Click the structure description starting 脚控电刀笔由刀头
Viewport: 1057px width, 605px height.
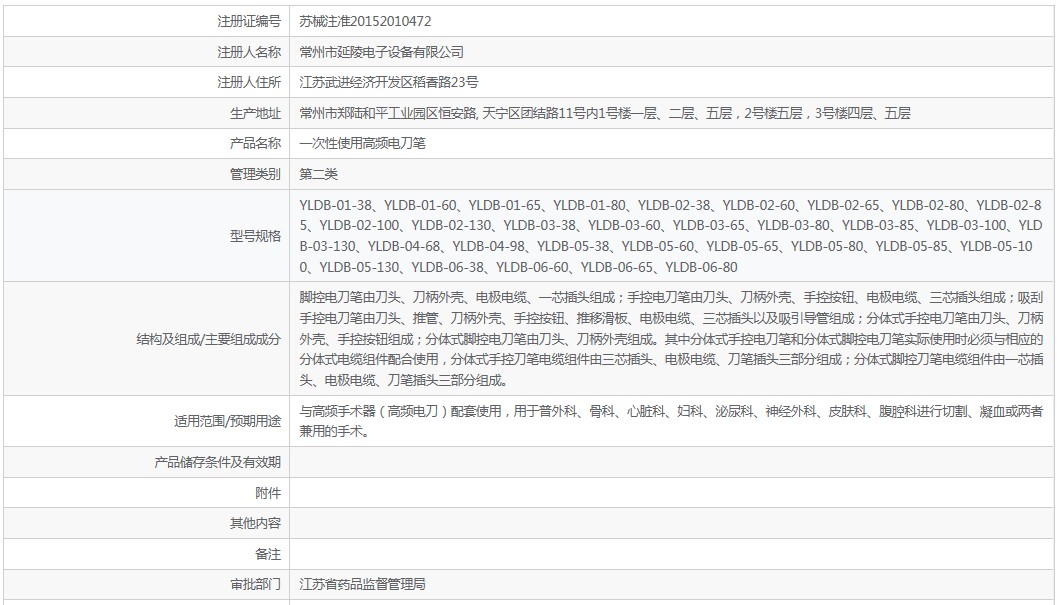tap(671, 339)
